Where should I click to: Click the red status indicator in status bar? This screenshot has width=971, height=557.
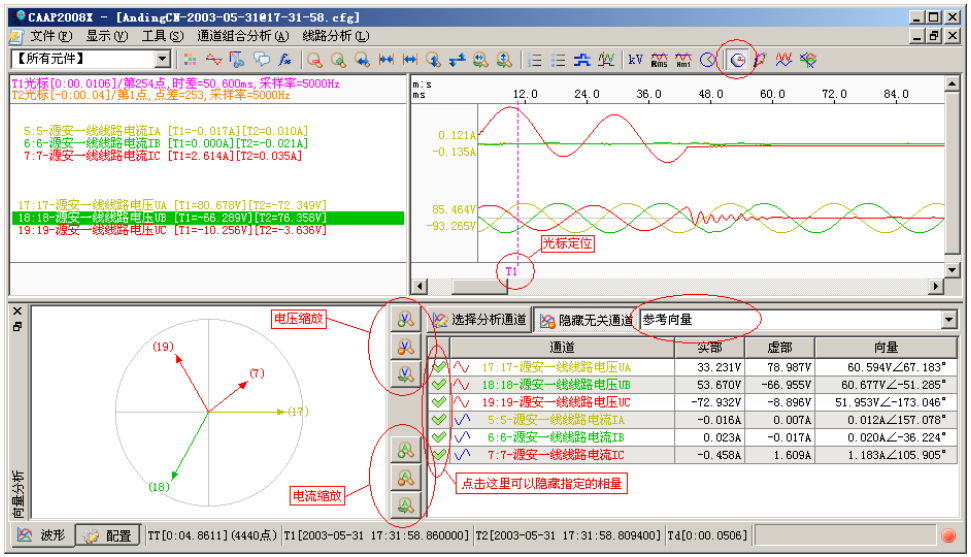(947, 536)
